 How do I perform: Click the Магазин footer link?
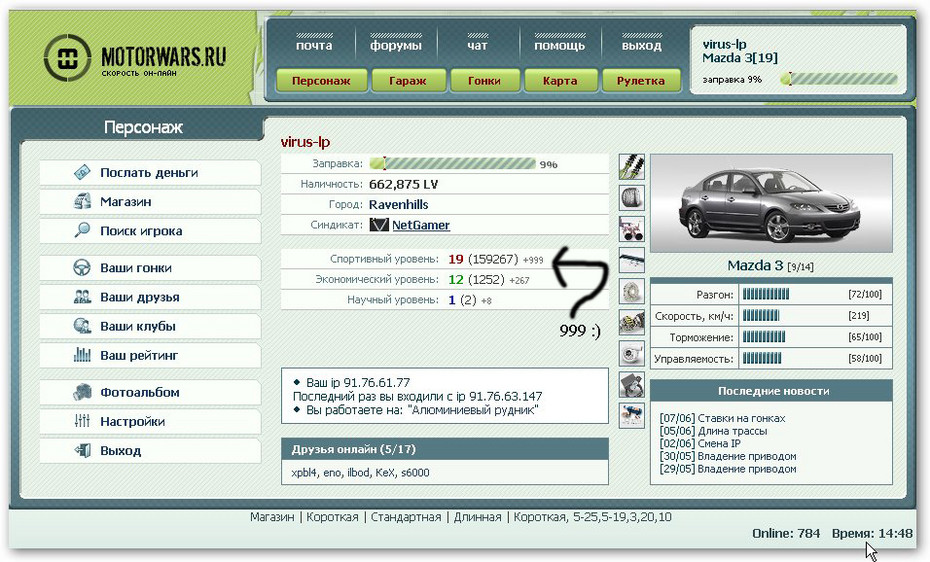(x=272, y=517)
